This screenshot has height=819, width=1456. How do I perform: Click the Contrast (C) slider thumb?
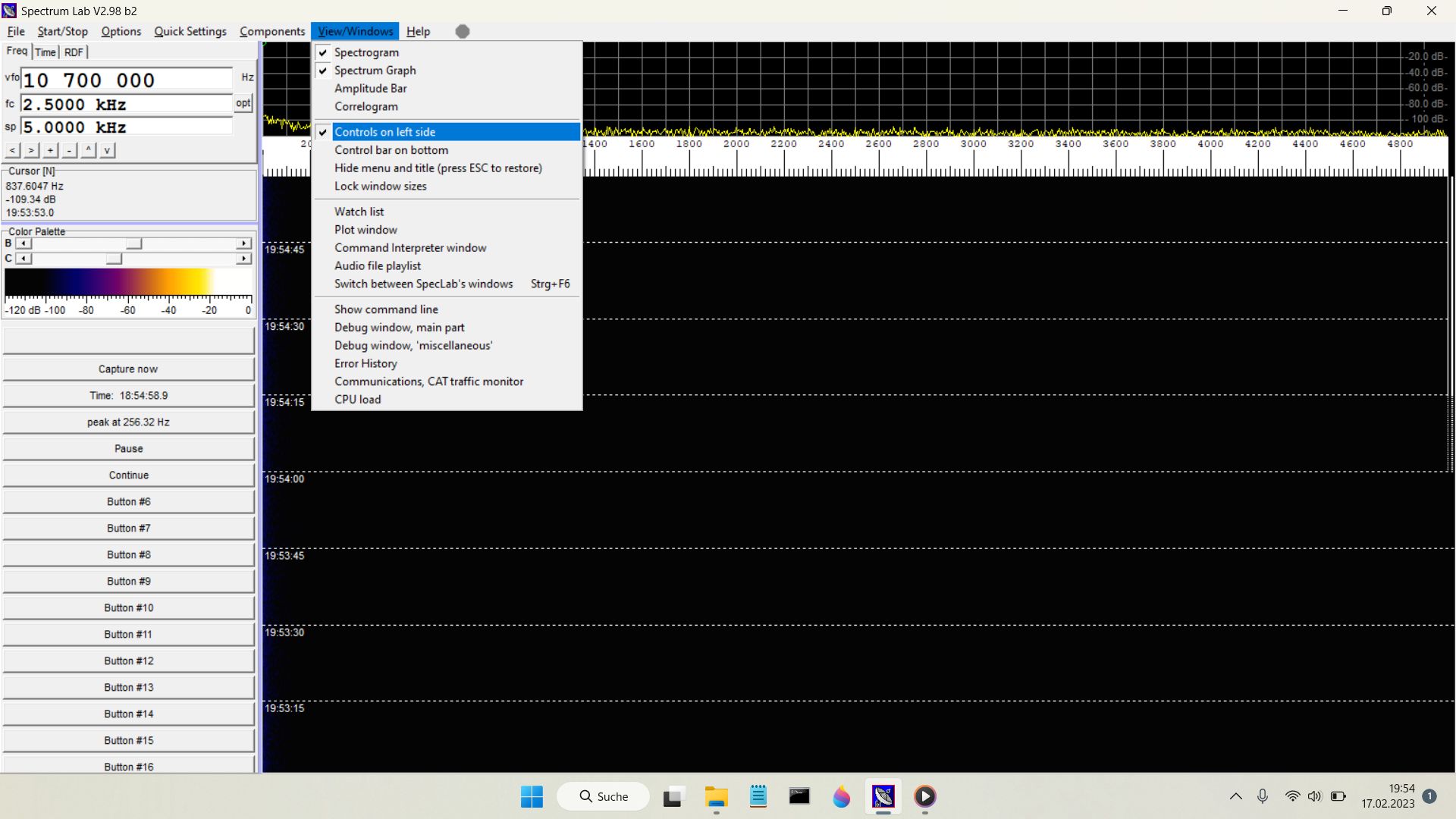pos(114,259)
